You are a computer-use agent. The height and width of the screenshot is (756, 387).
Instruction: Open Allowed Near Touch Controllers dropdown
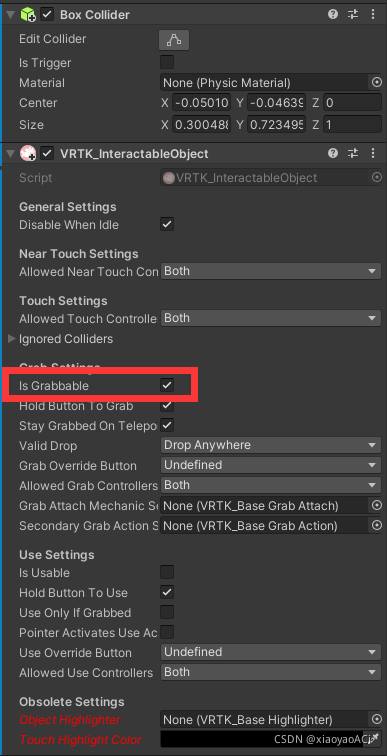click(x=270, y=271)
